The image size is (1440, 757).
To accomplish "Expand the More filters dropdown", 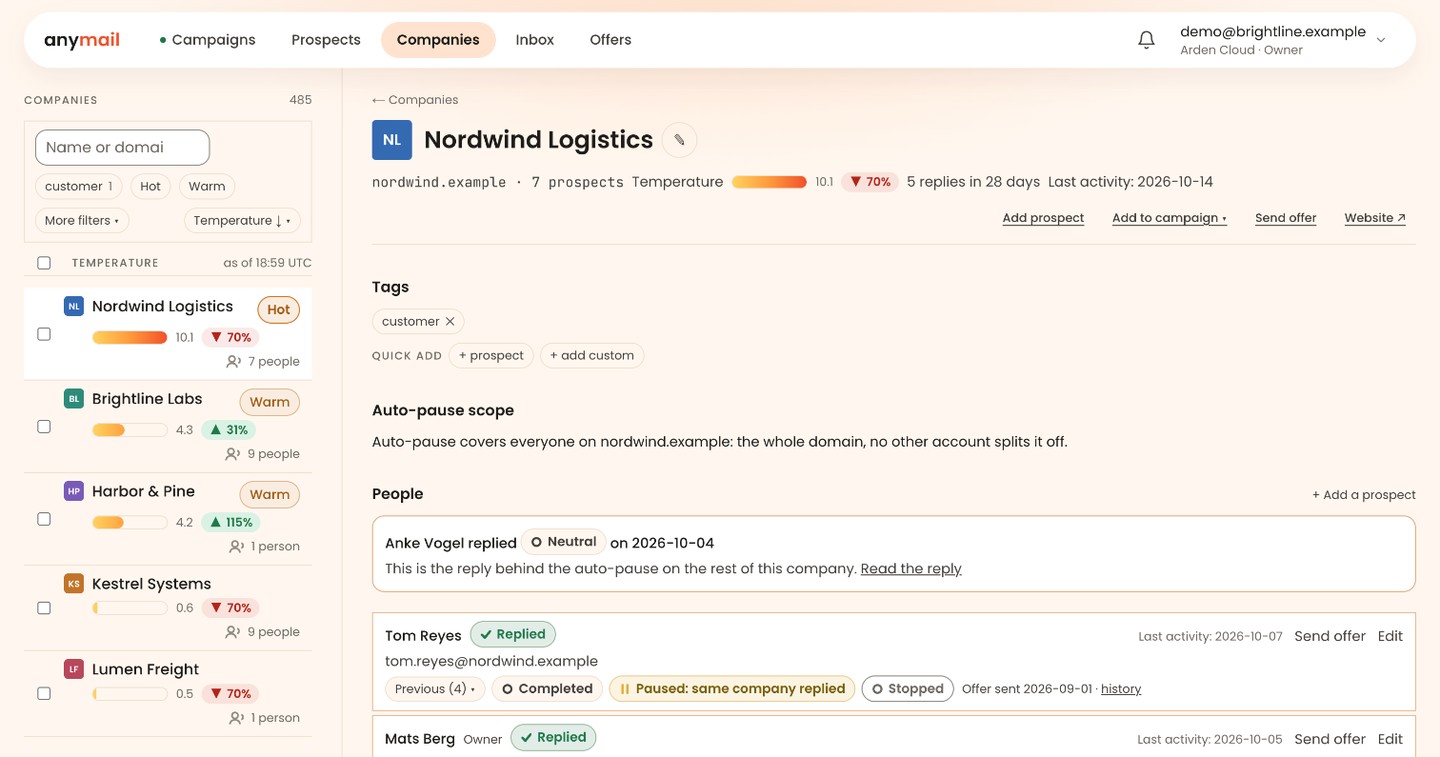I will pos(82,220).
